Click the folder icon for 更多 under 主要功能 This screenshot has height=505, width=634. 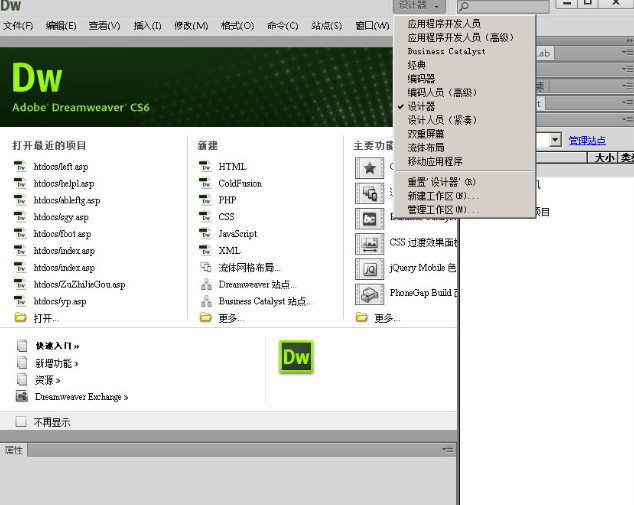point(362,317)
